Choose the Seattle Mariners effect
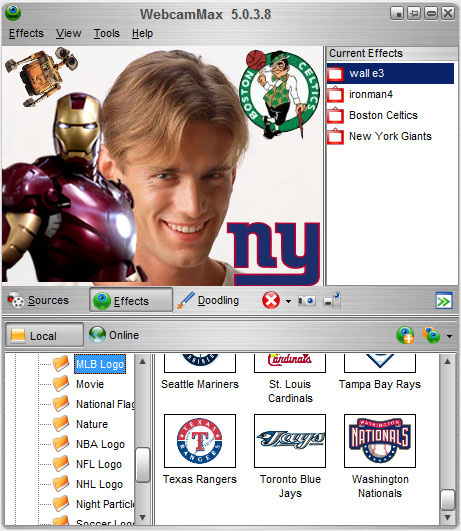Screen dimensions: 461x531 click(x=200, y=371)
